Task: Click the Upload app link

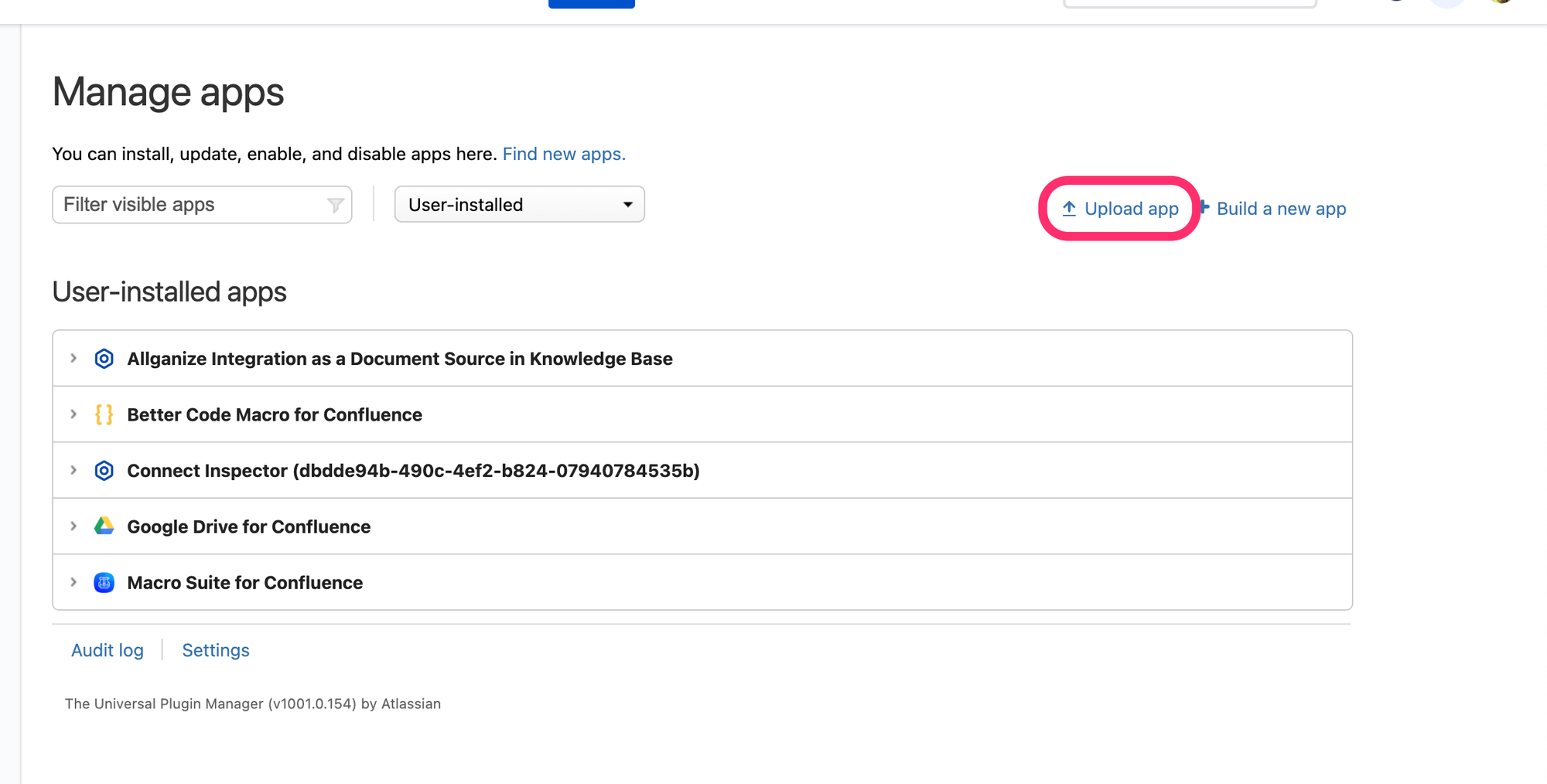Action: [1120, 209]
